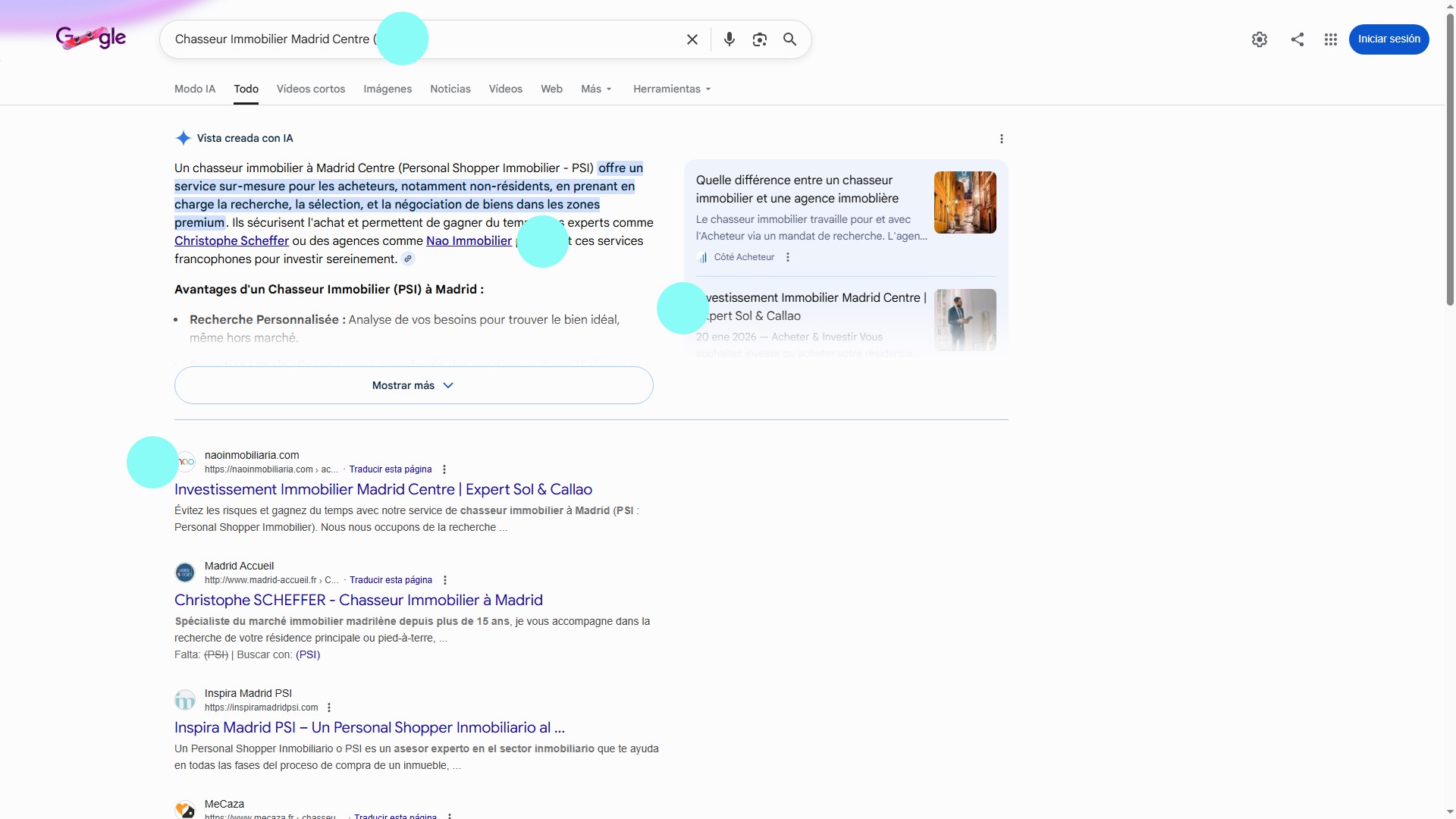Click the magnifying glass search button
Screen dimensions: 1456x819
click(789, 39)
